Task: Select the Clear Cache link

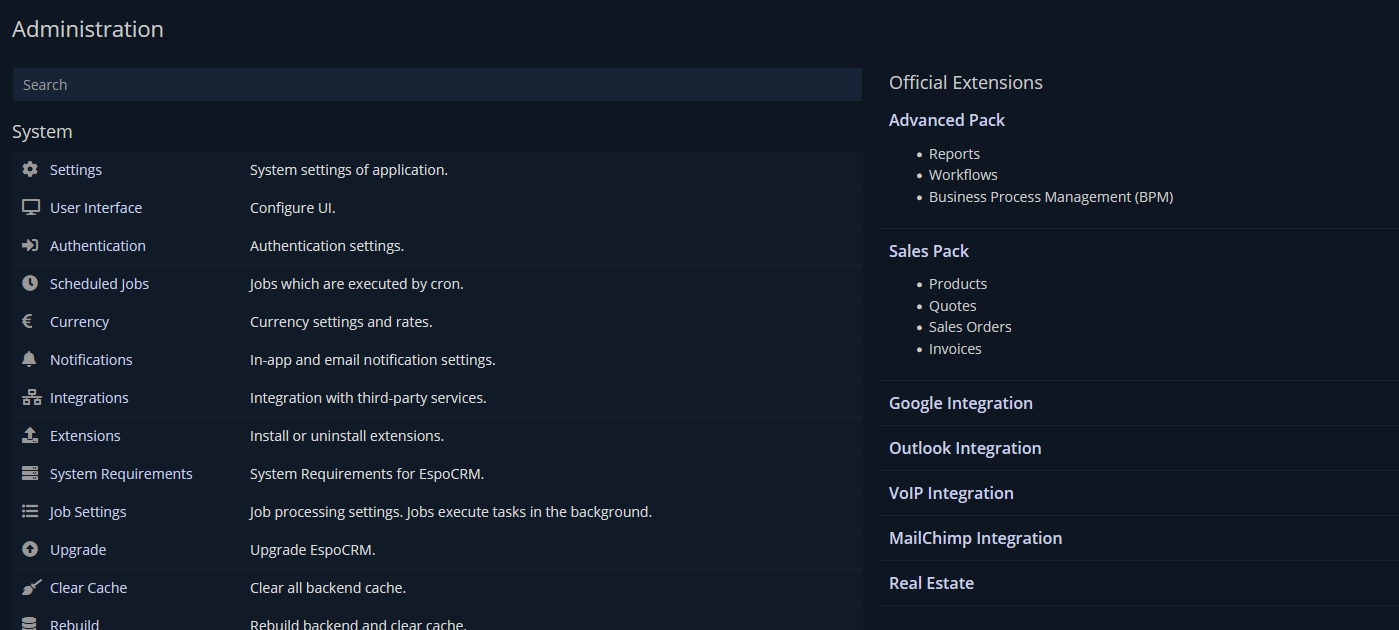Action: point(88,588)
